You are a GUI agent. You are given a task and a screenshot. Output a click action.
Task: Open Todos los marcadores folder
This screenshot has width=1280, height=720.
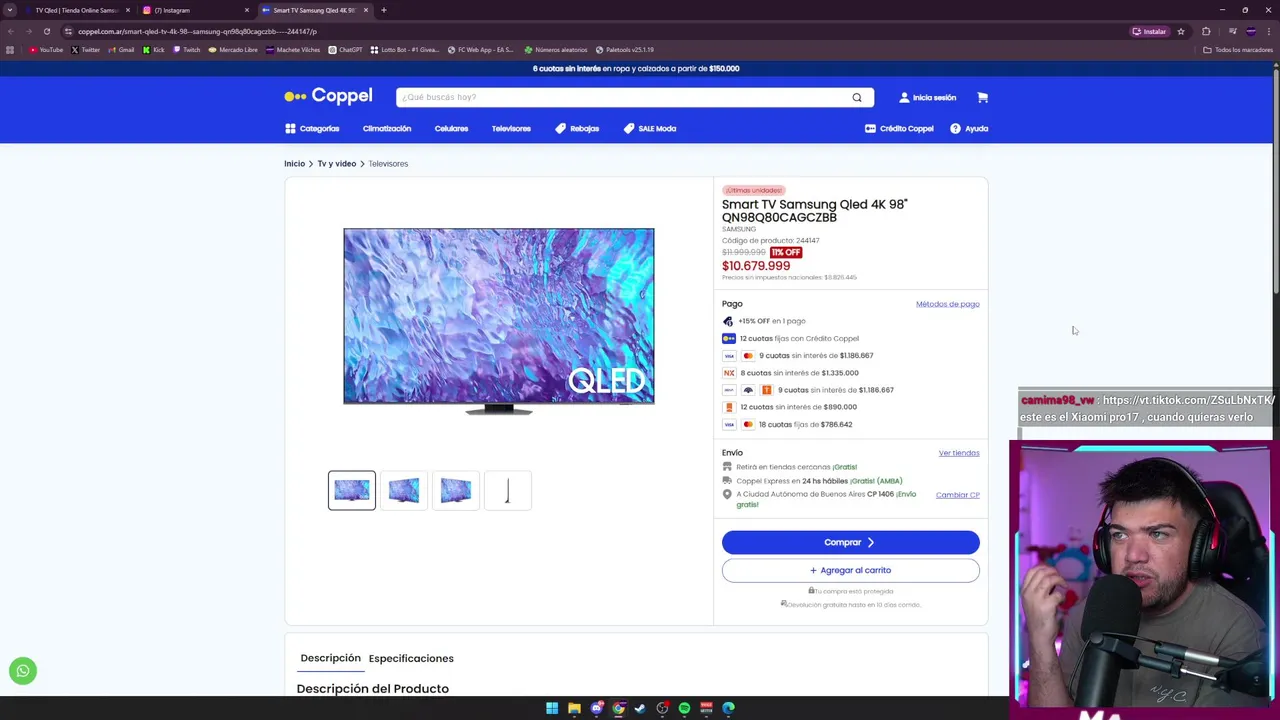pyautogui.click(x=1238, y=49)
